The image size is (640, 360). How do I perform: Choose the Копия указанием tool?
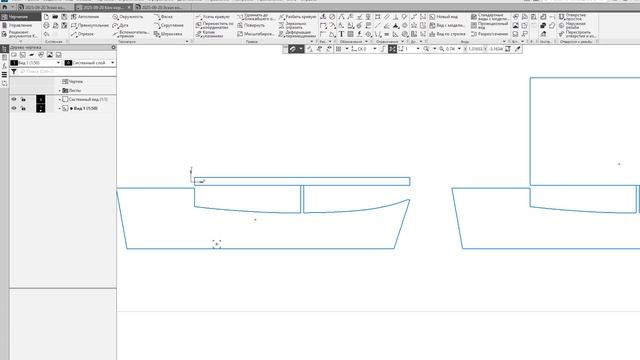(x=209, y=34)
